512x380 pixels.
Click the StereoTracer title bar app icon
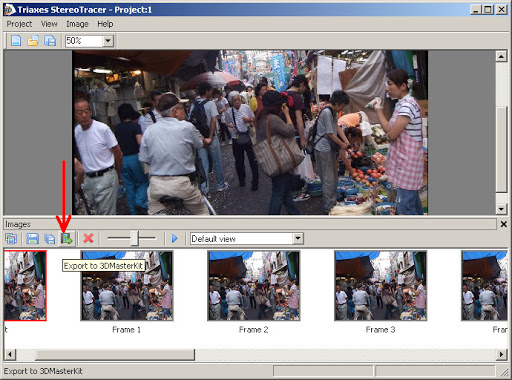point(10,10)
